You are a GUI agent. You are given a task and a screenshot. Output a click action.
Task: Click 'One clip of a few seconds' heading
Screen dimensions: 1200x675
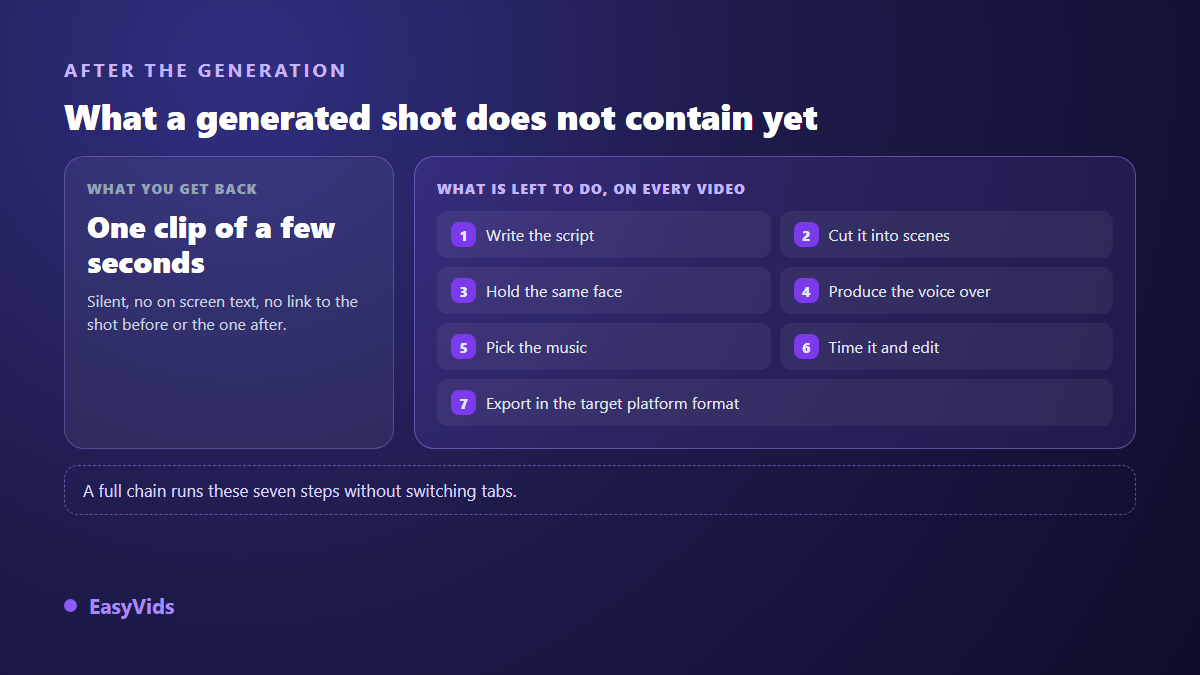[211, 245]
